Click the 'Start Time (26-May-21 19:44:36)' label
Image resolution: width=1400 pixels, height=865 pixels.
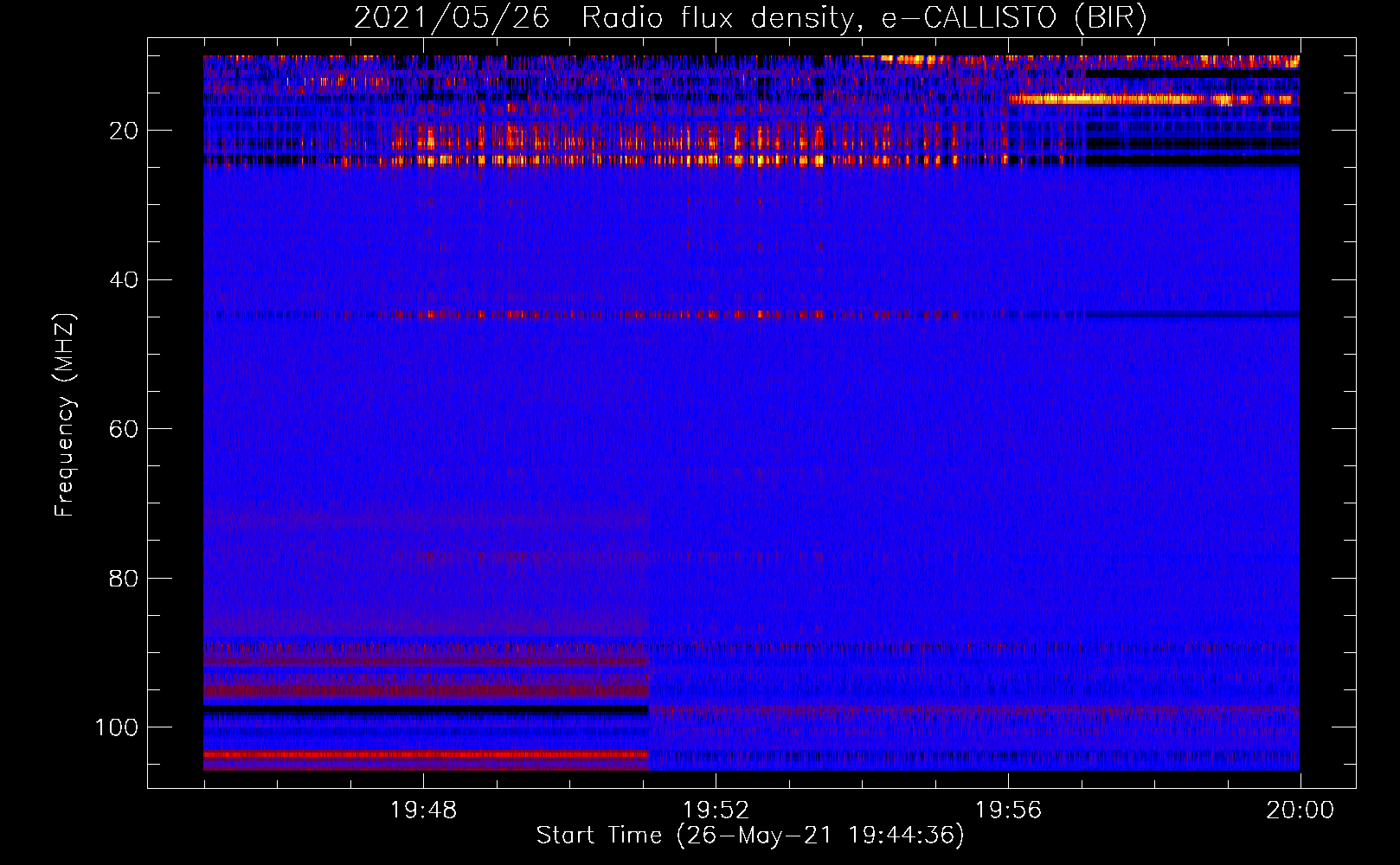750,836
